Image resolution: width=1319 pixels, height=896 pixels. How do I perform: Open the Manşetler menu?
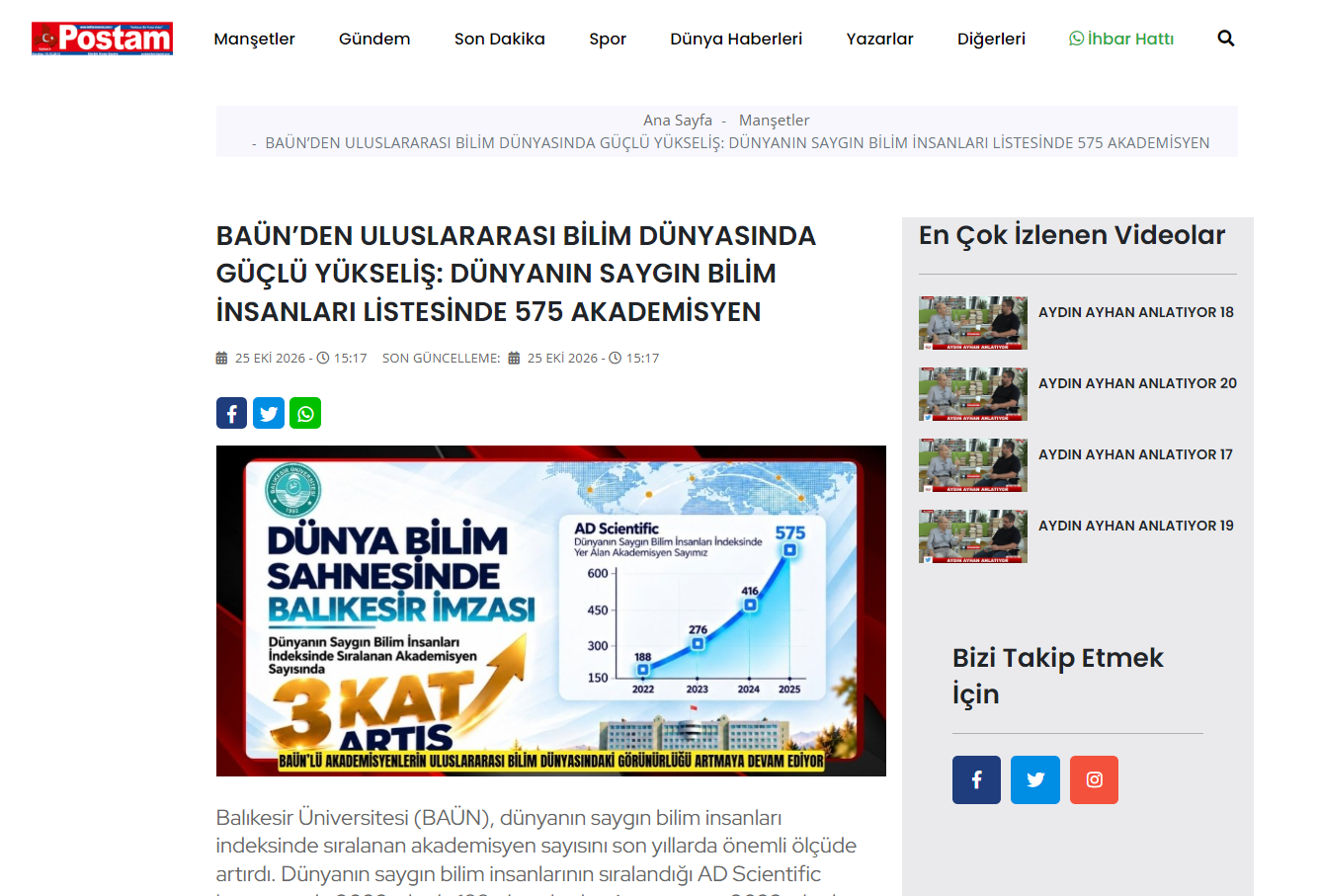point(255,39)
